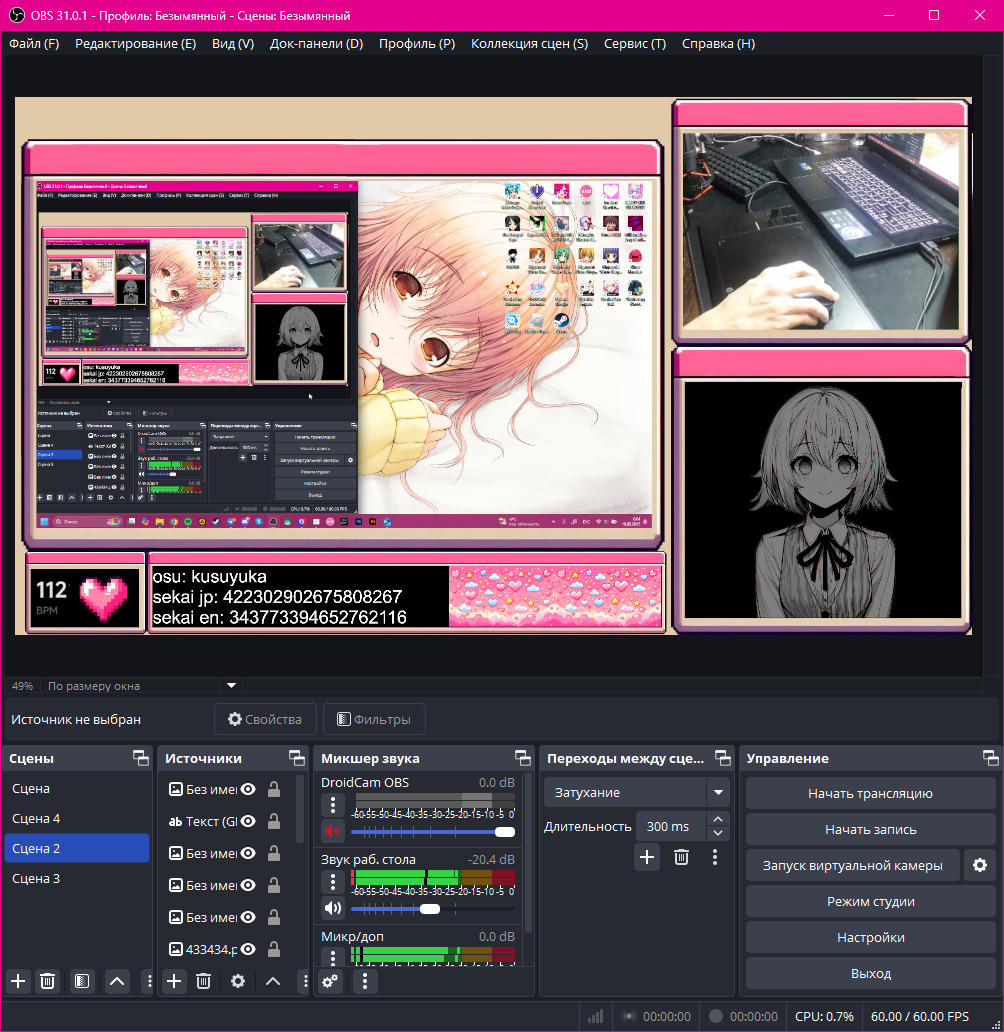Click Начать запись button
This screenshot has height=1032, width=1004.
(870, 829)
